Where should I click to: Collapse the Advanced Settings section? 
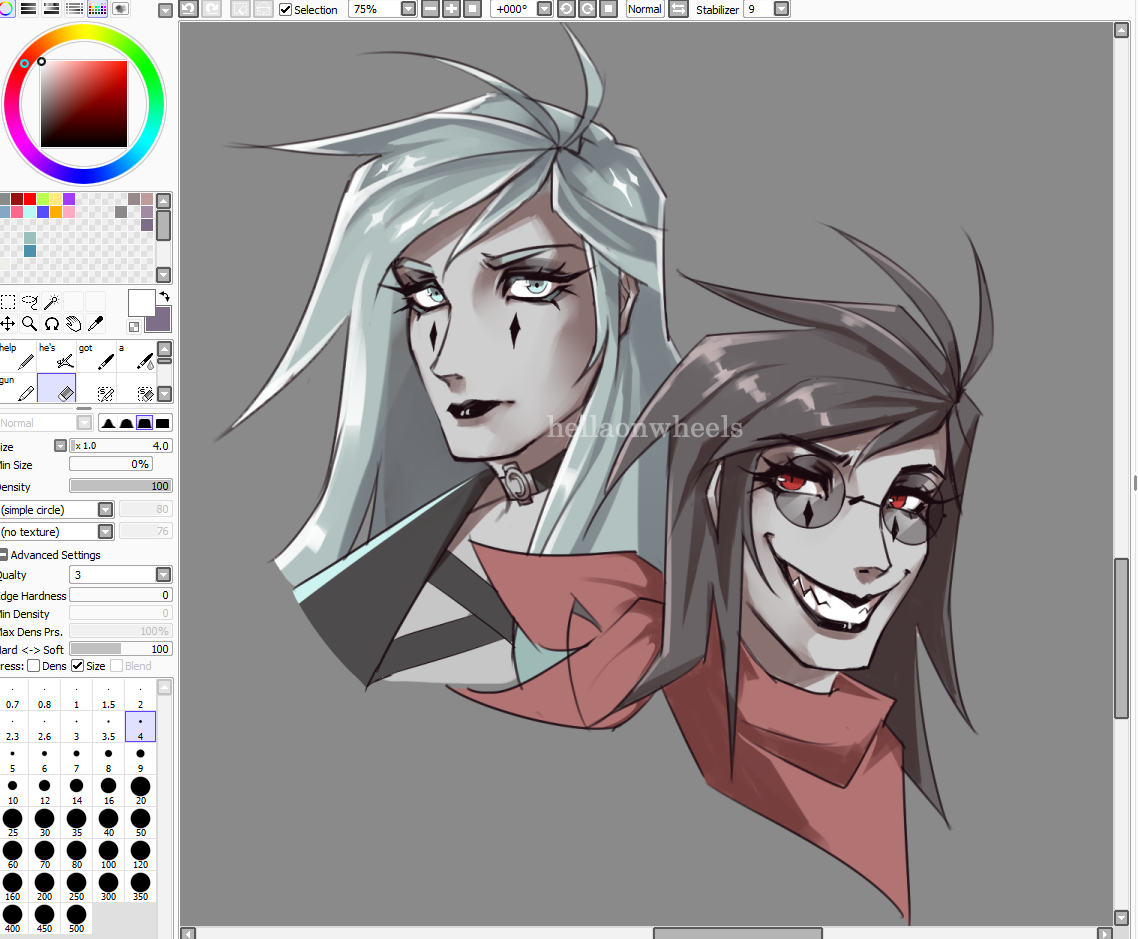(x=4, y=555)
